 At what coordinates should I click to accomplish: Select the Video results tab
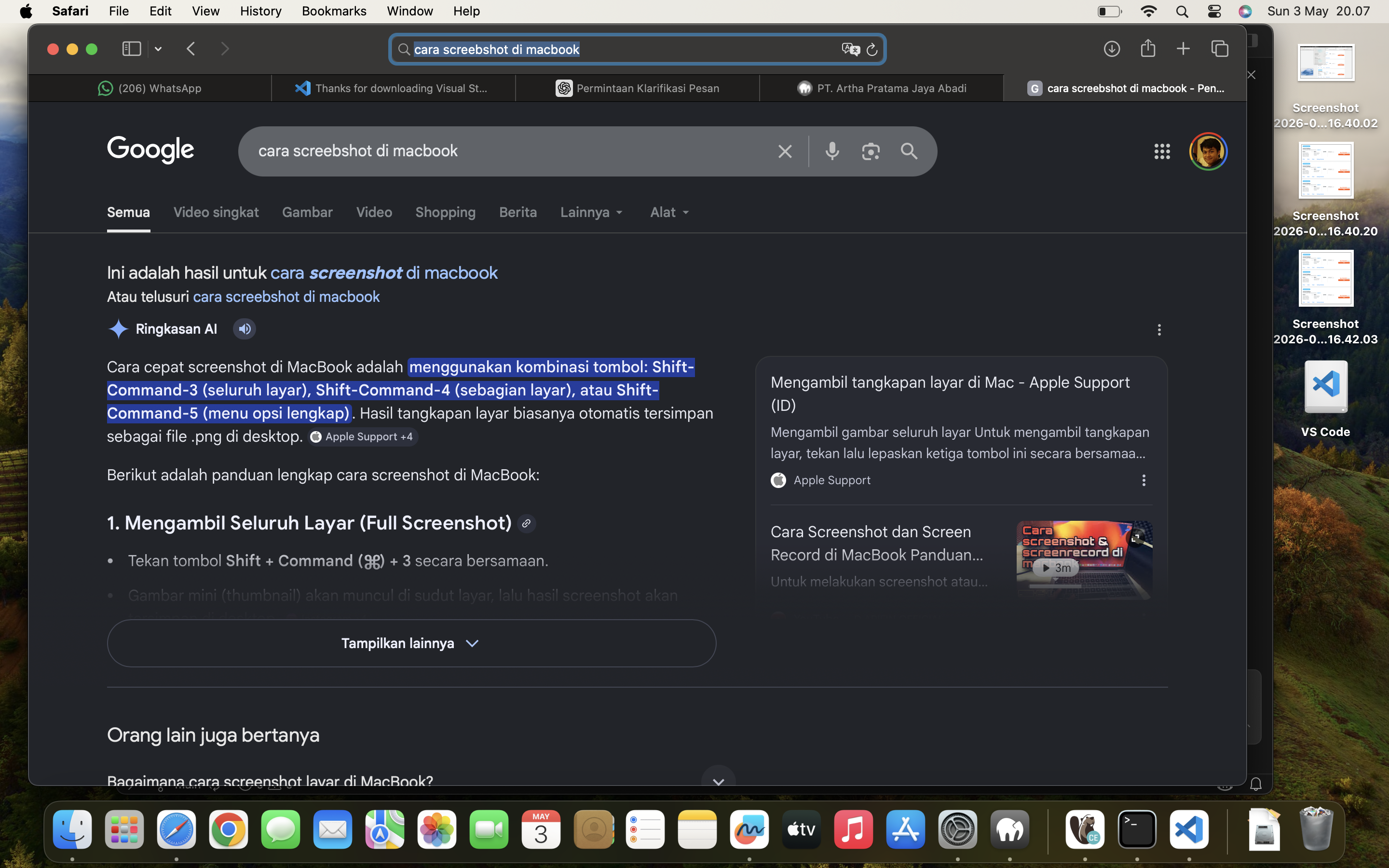[x=374, y=212]
